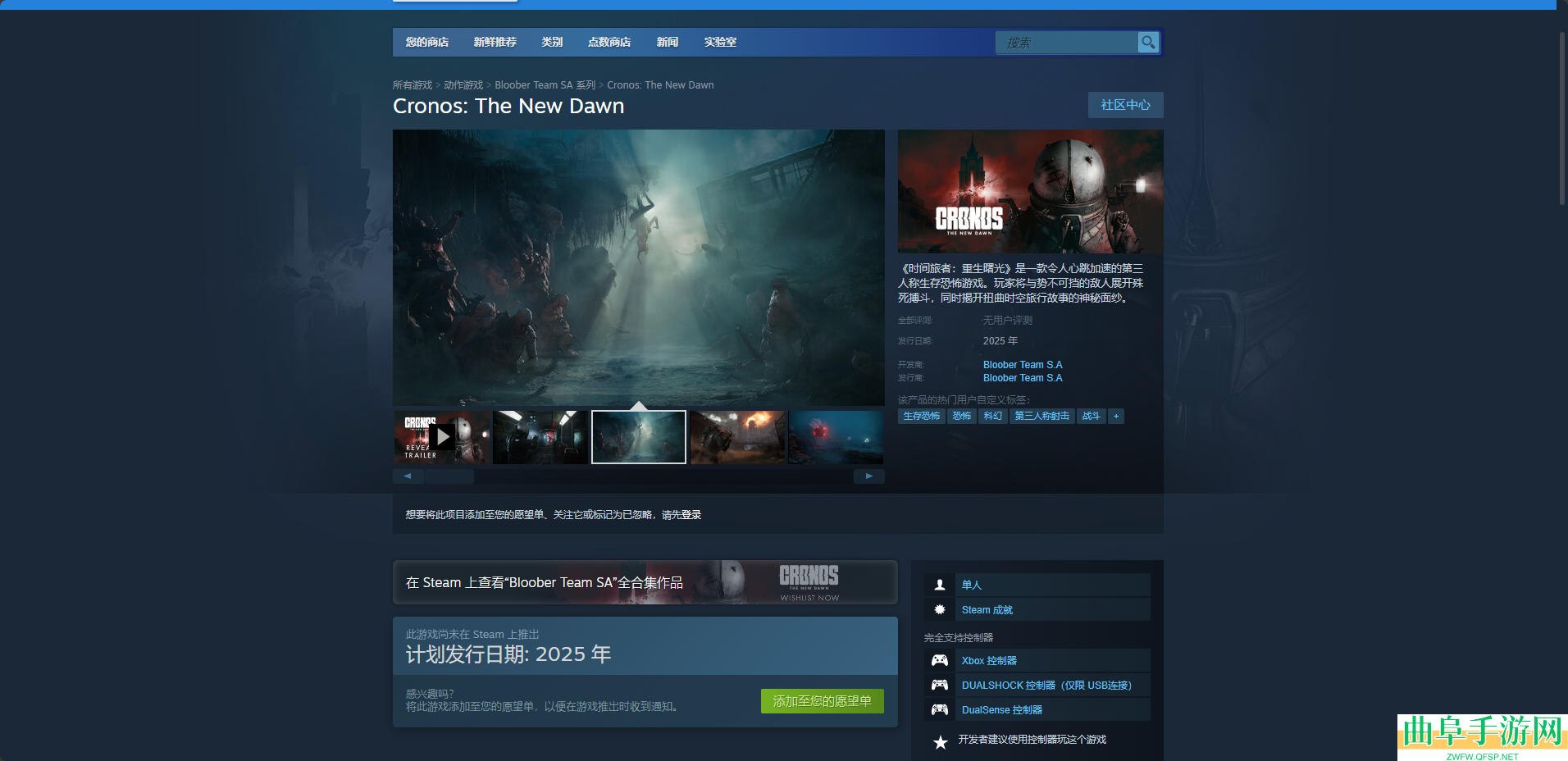
Task: Open the 您的商店 menu
Action: pos(427,42)
